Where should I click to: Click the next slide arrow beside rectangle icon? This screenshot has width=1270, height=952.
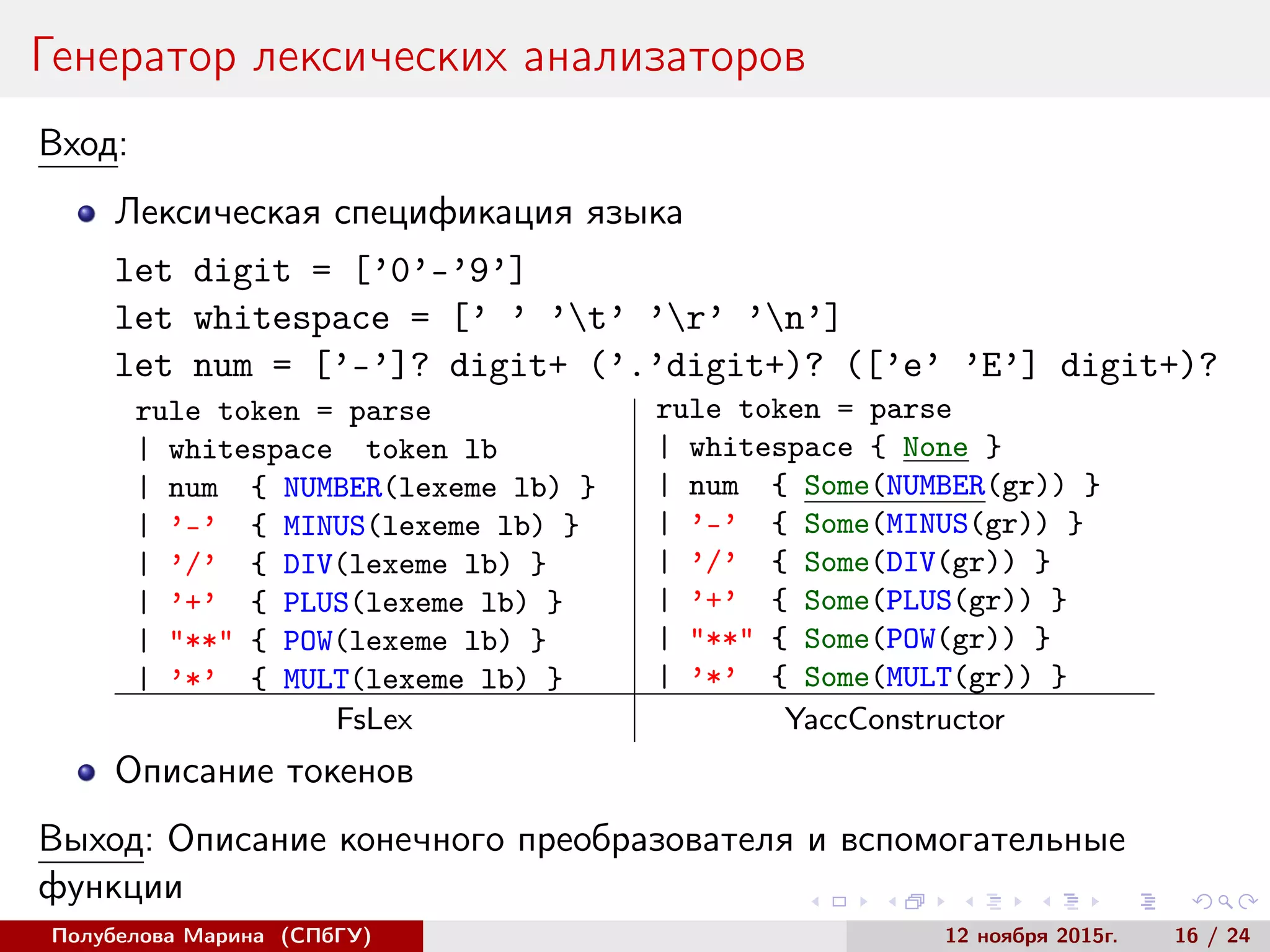point(863,902)
